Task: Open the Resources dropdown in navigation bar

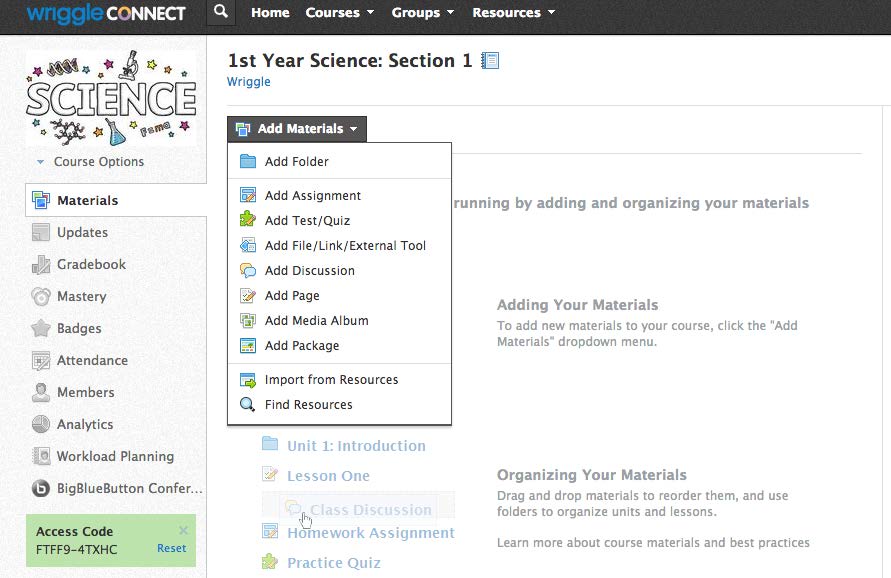Action: point(514,13)
